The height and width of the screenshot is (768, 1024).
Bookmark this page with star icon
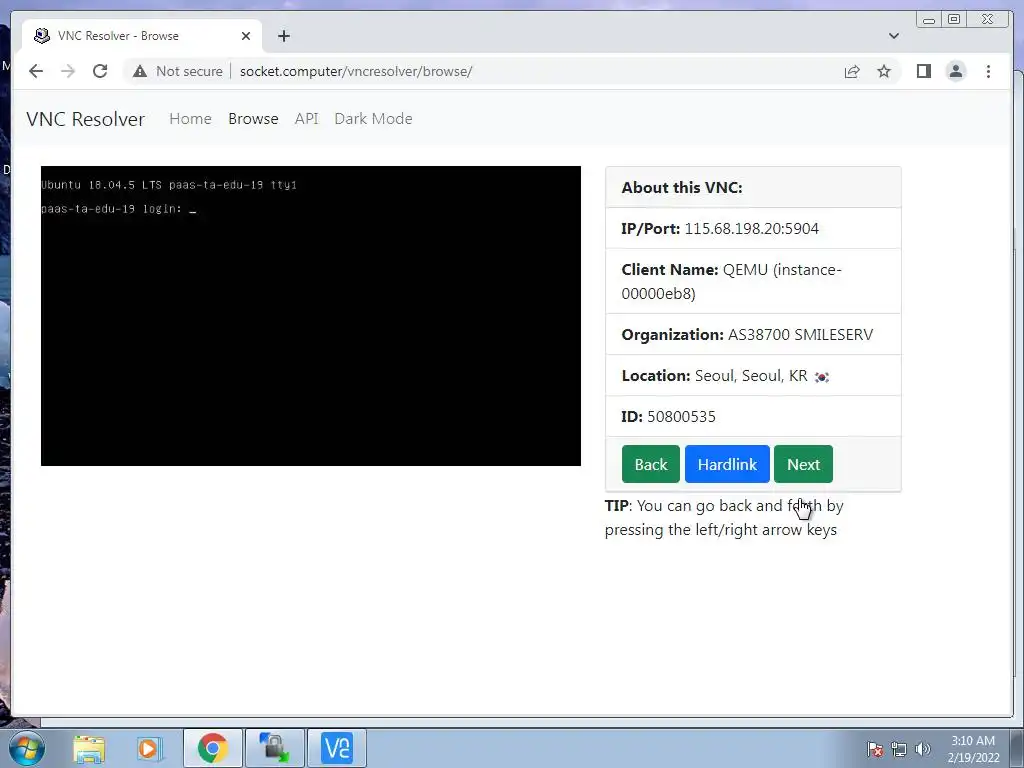[x=884, y=71]
